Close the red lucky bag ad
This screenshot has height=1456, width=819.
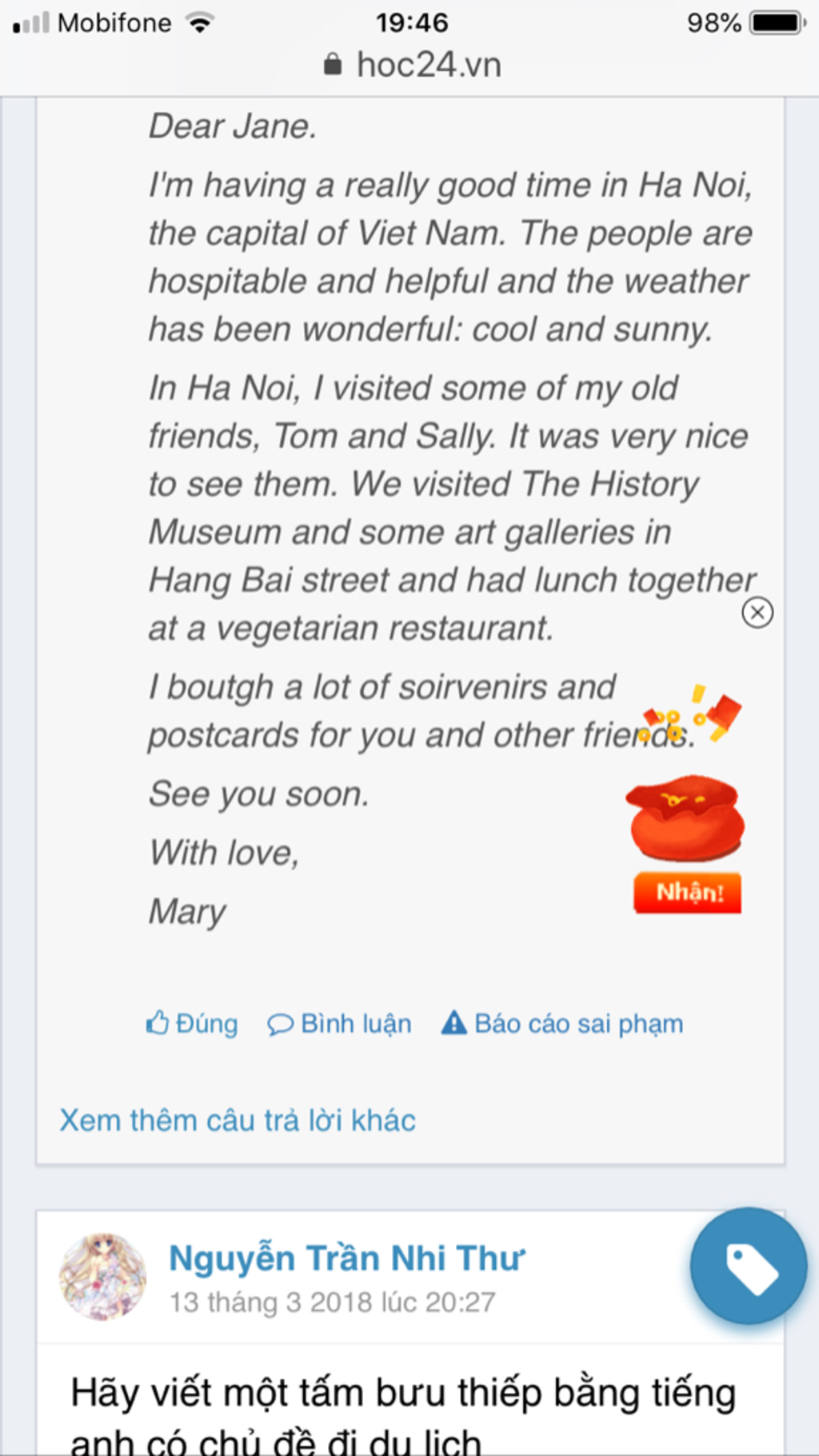click(757, 613)
